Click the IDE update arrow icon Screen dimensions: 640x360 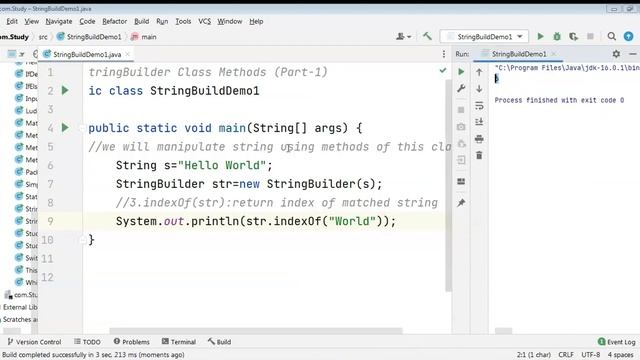pos(629,36)
